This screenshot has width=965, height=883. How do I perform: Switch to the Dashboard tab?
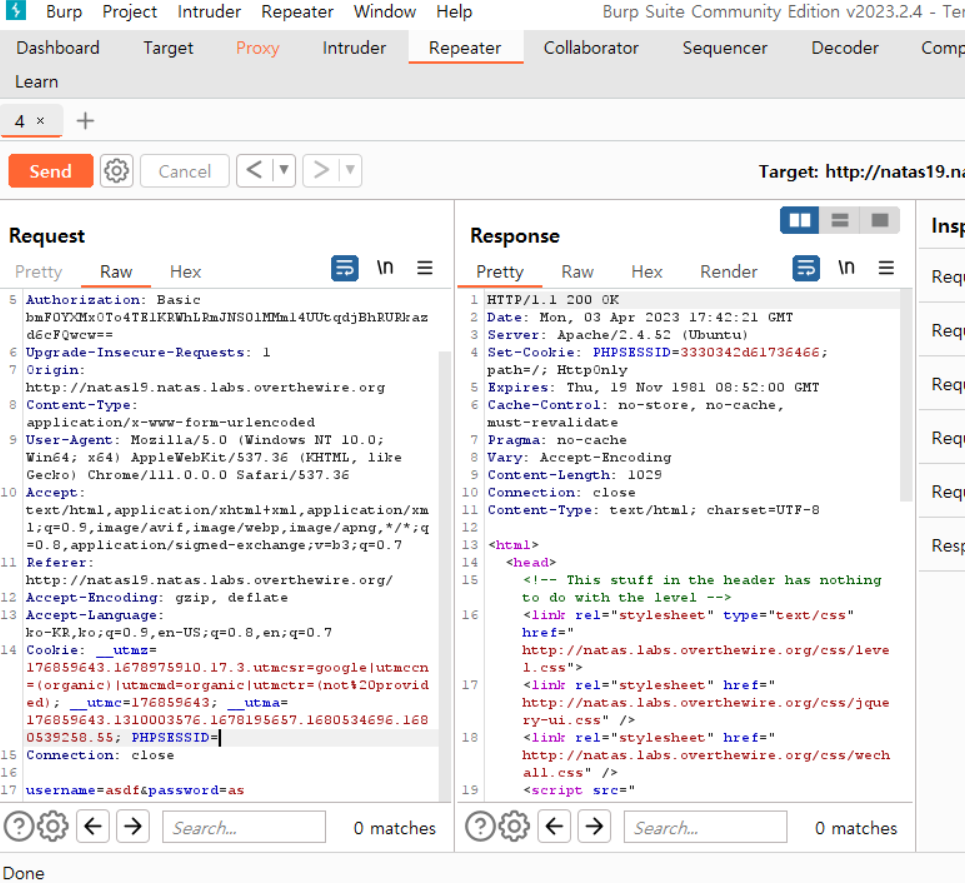click(58, 48)
